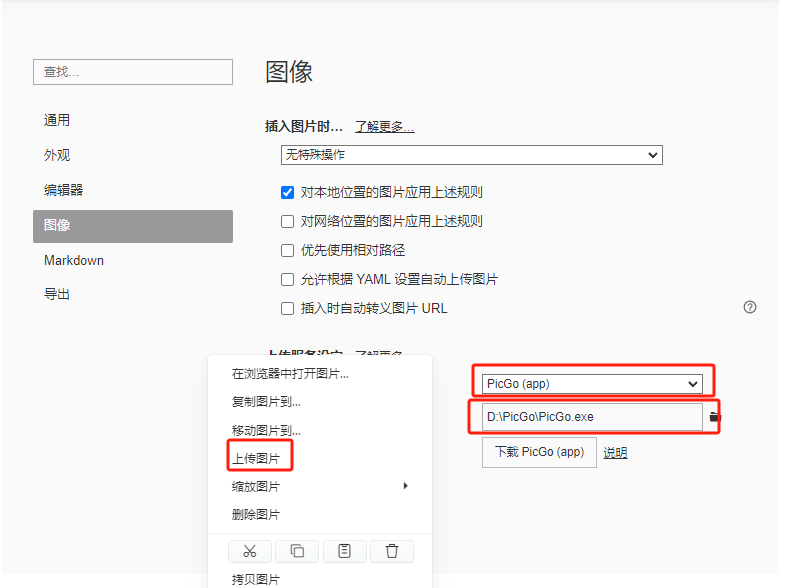This screenshot has width=788, height=588.
Task: Click the help question mark icon
Action: pyautogui.click(x=749, y=307)
